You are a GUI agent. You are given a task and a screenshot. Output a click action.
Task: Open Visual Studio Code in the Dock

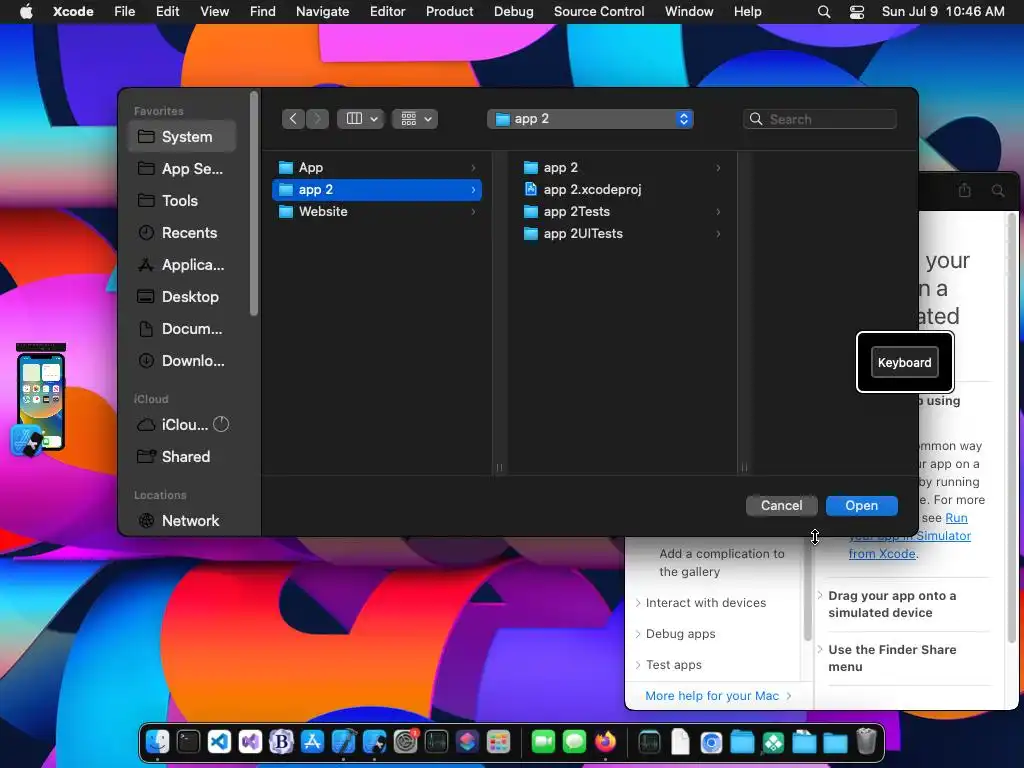[219, 742]
